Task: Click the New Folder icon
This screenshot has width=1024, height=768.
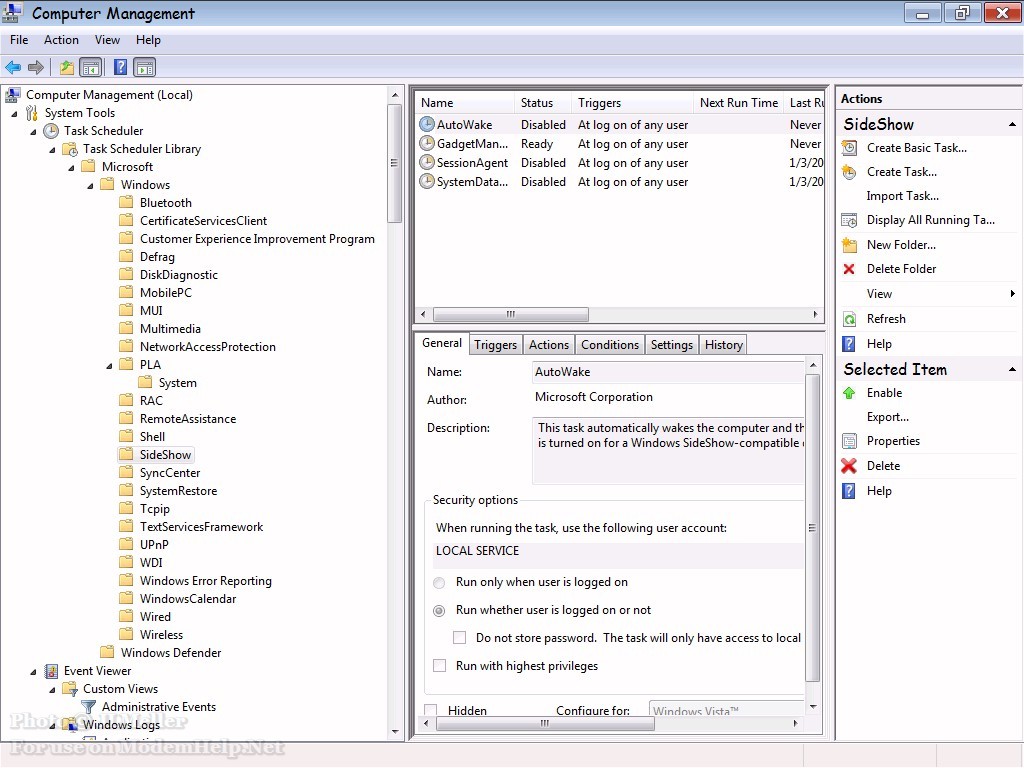Action: [849, 245]
